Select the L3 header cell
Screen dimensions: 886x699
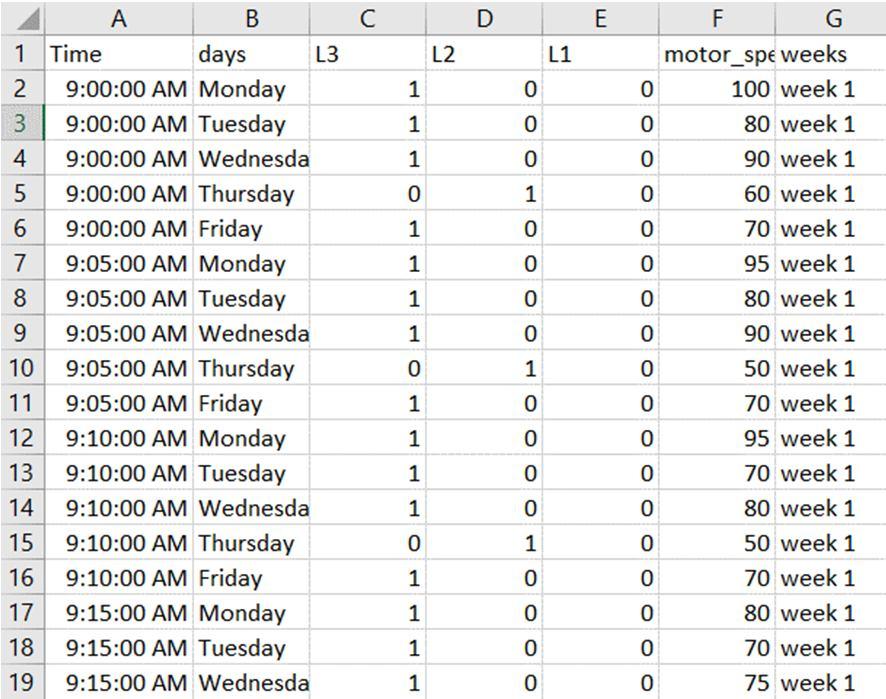[368, 54]
